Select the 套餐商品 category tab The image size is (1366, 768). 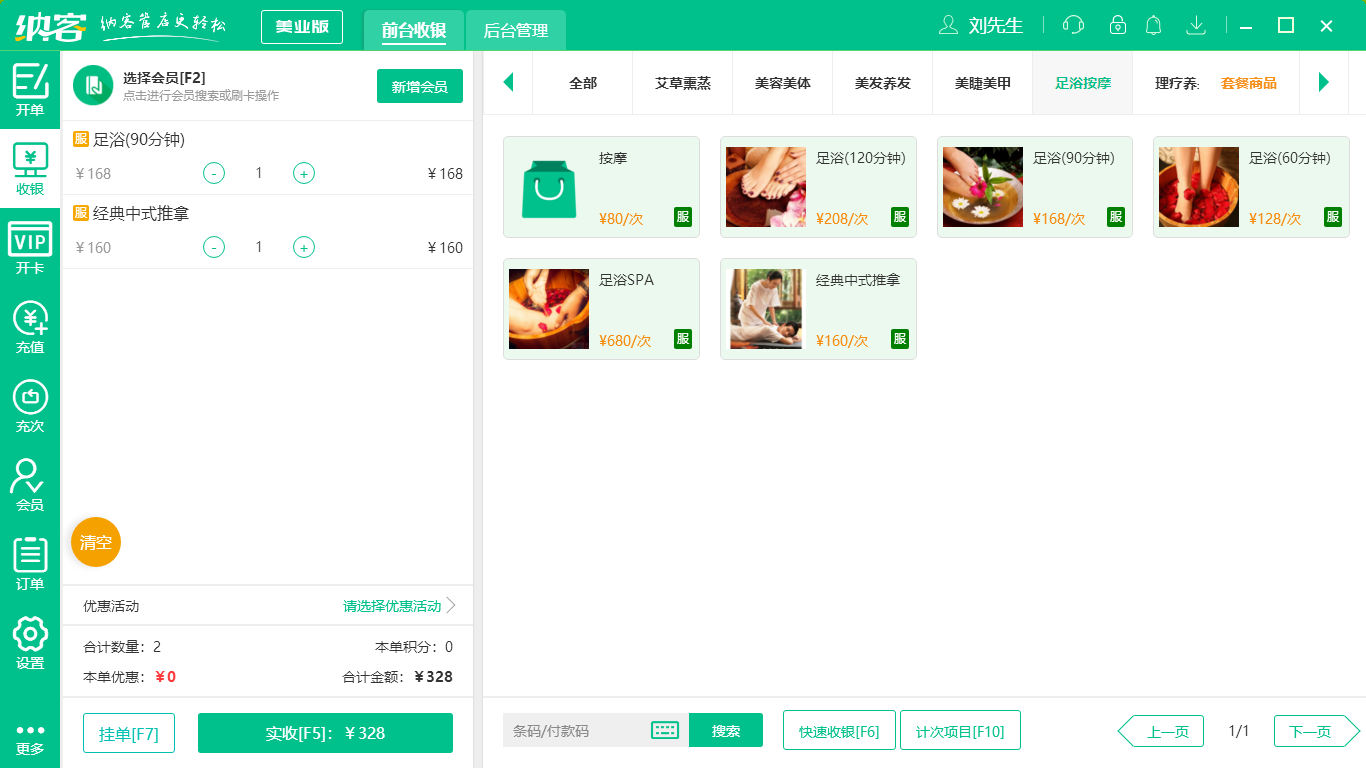tap(1249, 84)
